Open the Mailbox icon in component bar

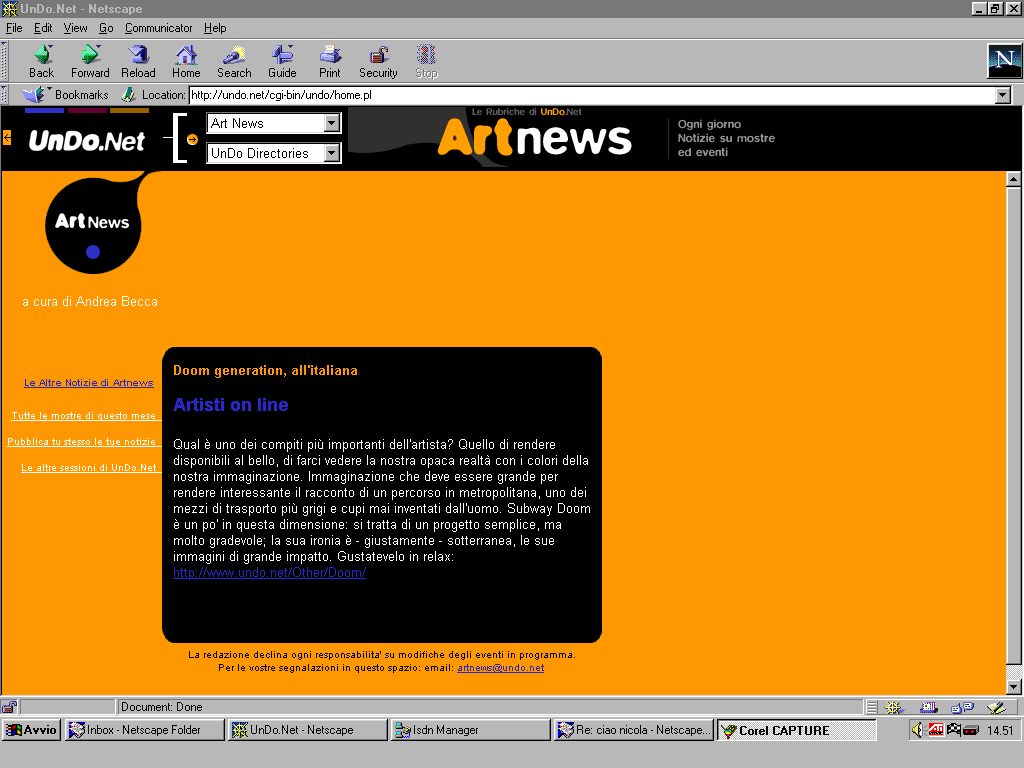tap(928, 707)
